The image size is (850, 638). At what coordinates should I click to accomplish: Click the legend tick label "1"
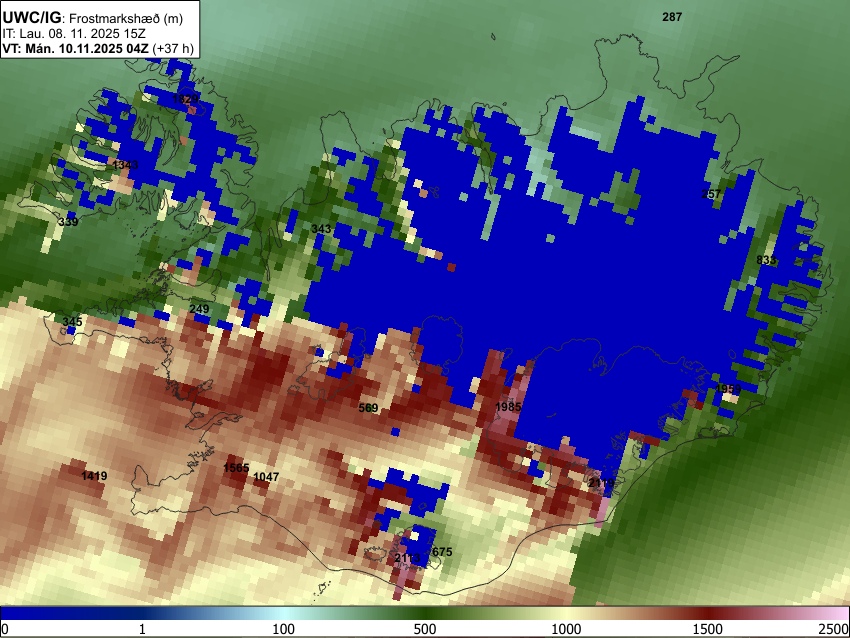(142, 629)
